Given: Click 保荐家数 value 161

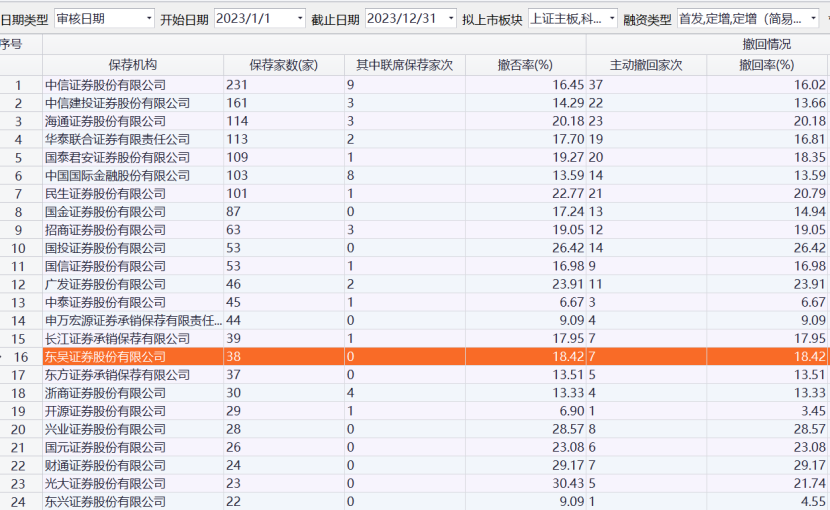Looking at the screenshot, I should (x=237, y=103).
